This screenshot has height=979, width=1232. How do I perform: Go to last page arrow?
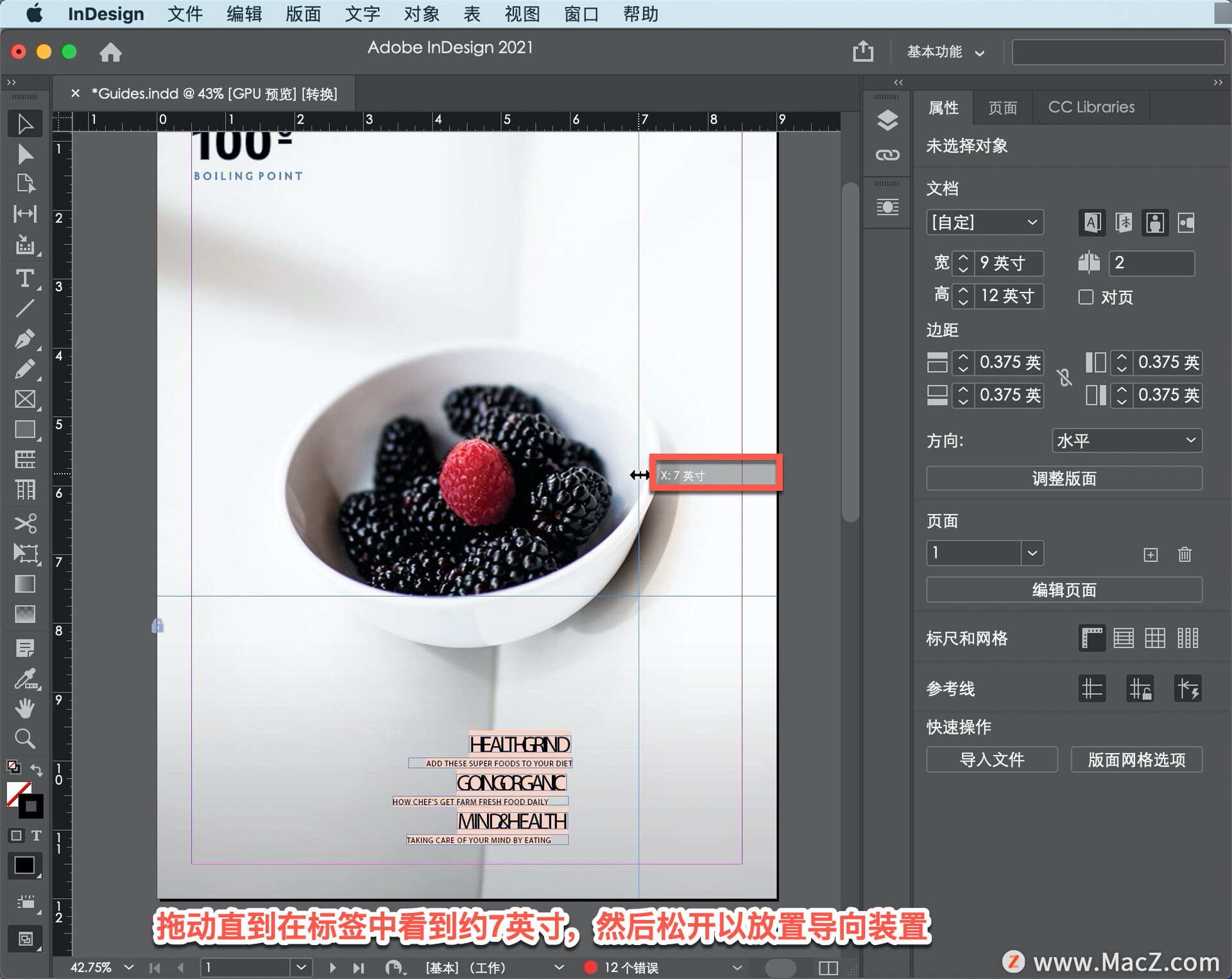tap(359, 967)
